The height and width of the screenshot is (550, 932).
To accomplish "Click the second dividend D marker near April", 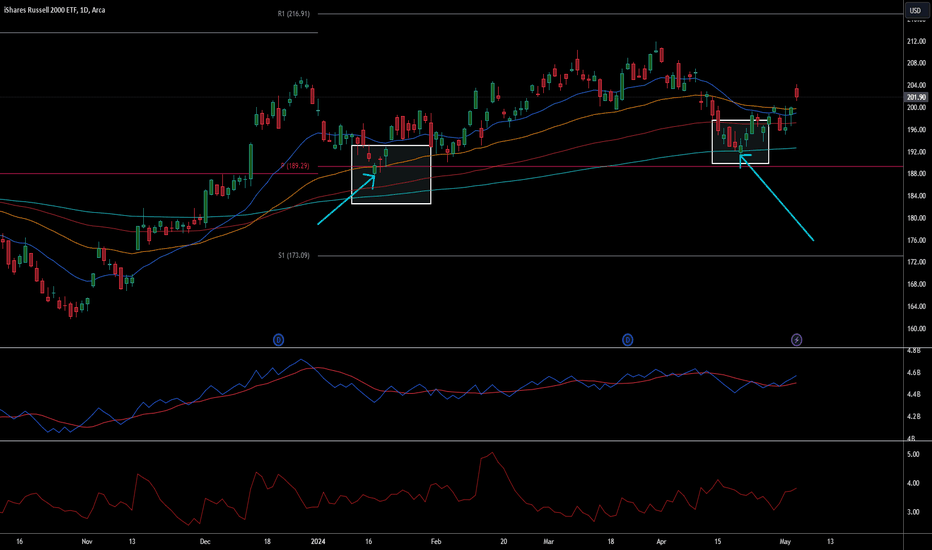I will (x=628, y=340).
